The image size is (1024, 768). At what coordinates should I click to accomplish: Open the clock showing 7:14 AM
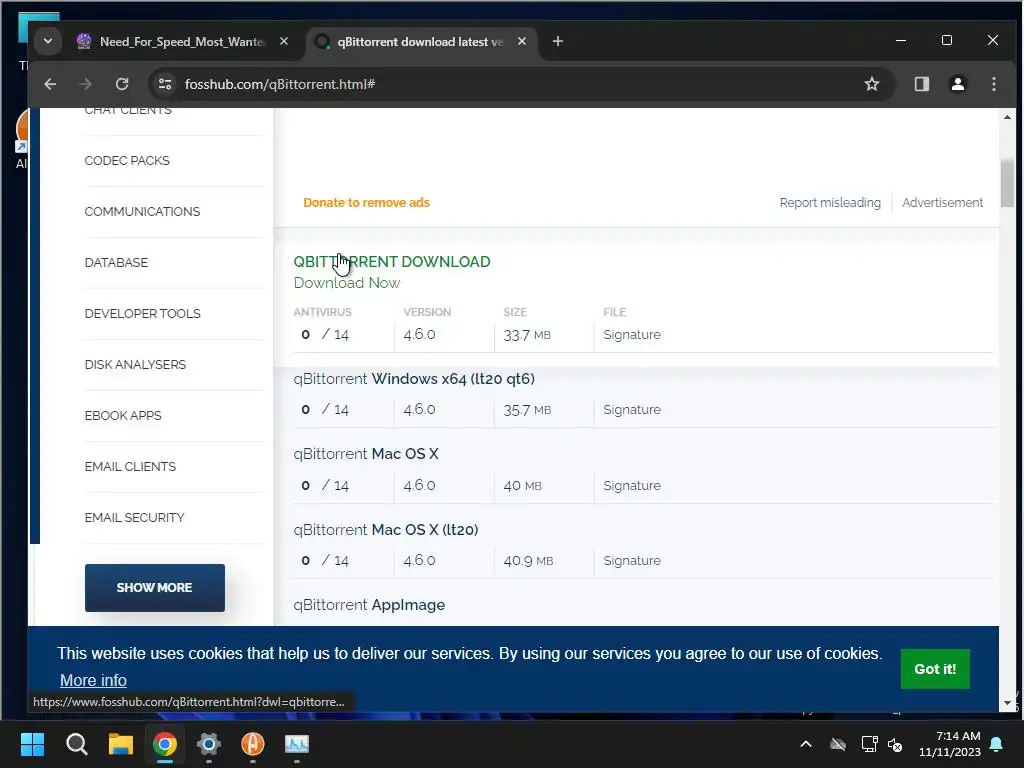(950, 744)
